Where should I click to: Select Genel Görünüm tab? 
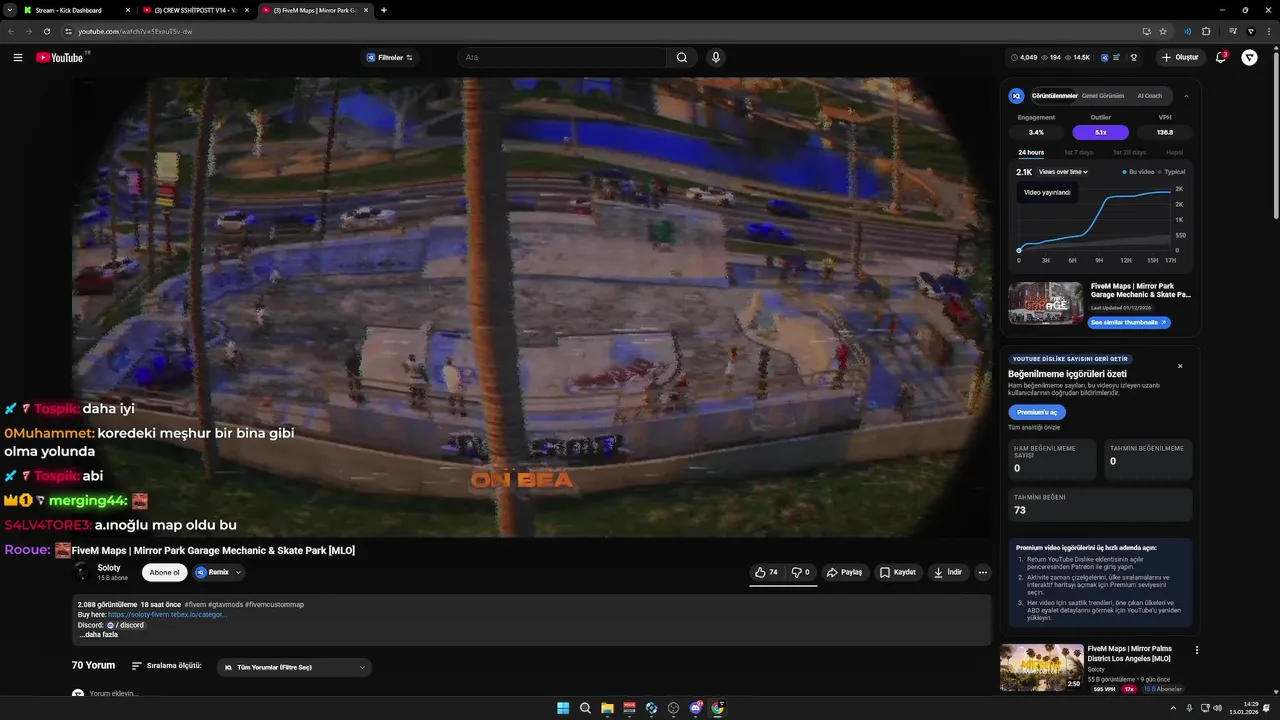[1103, 96]
